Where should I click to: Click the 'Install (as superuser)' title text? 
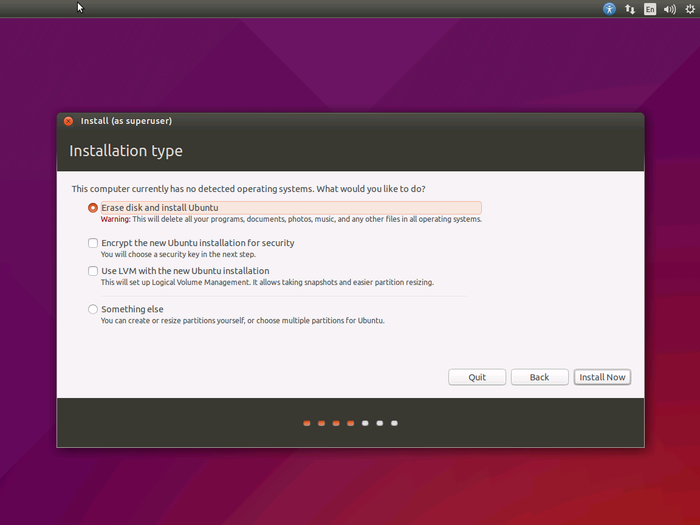[x=126, y=121]
